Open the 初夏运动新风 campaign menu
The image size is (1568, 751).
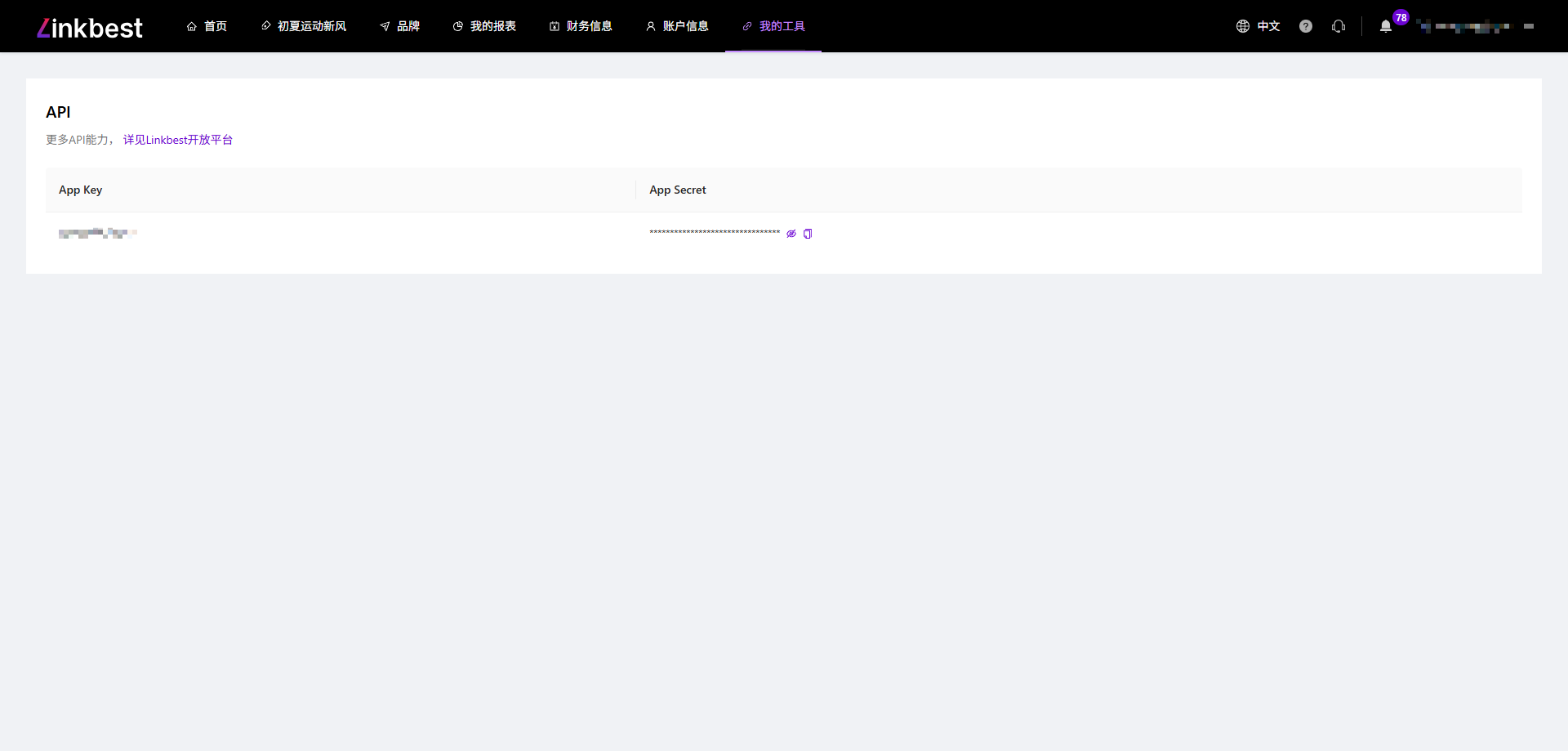[304, 26]
